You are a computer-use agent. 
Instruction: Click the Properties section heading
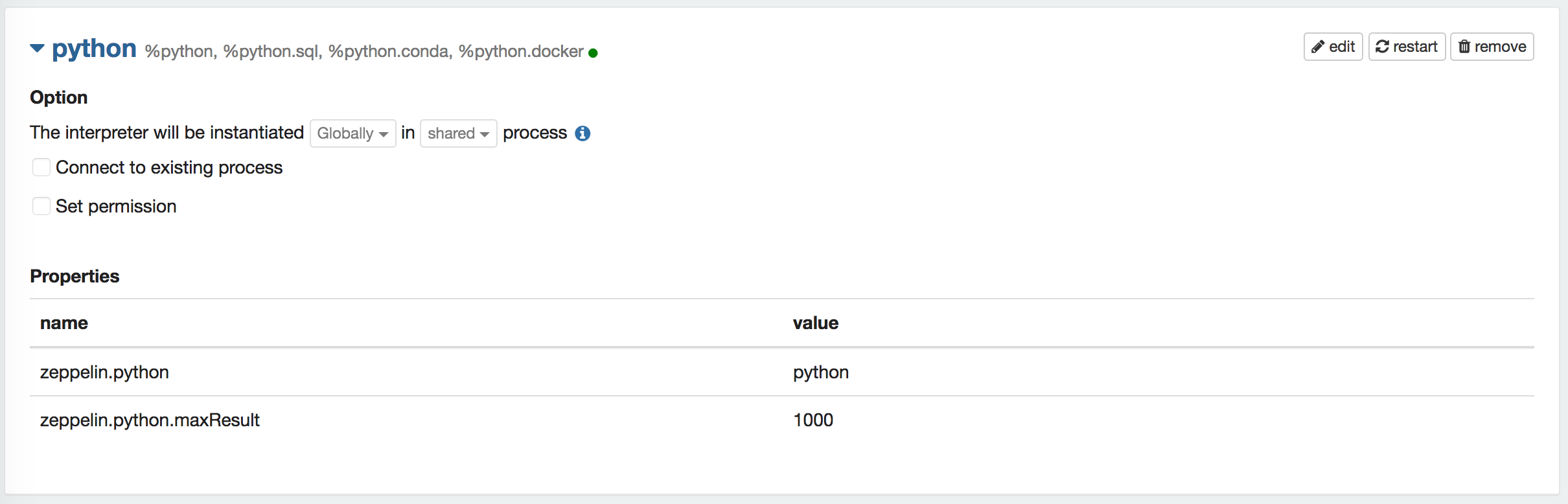pos(75,277)
